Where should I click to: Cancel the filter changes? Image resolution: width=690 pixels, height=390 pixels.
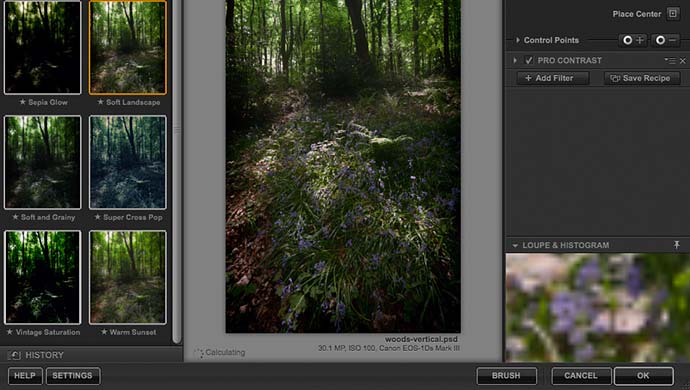(x=581, y=375)
